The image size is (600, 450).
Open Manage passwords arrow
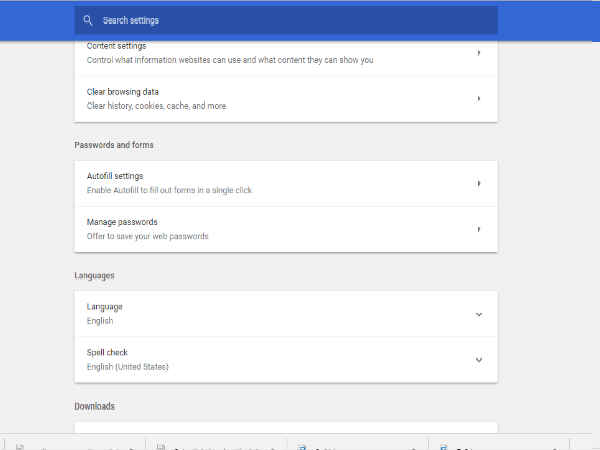pyautogui.click(x=479, y=229)
